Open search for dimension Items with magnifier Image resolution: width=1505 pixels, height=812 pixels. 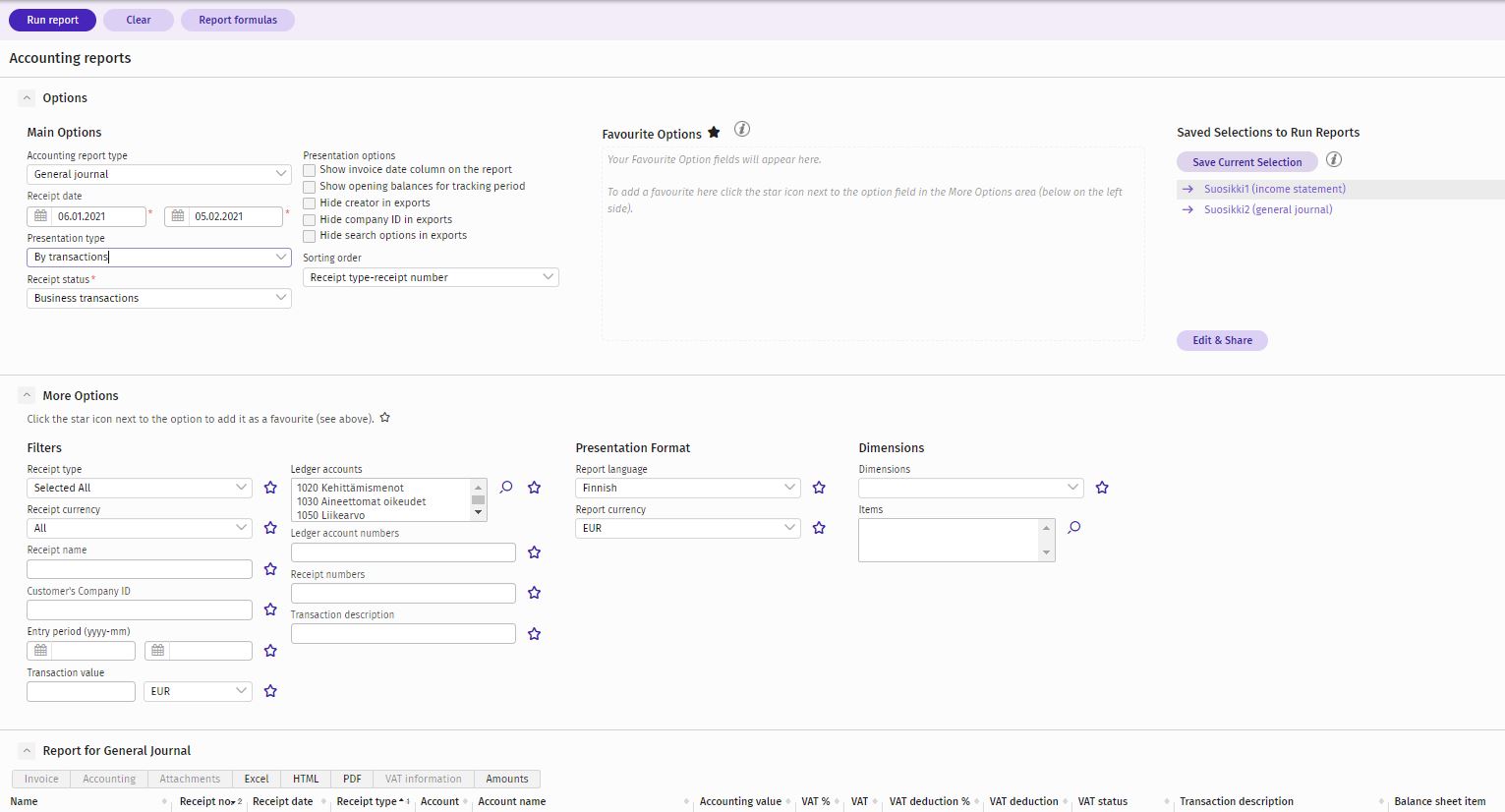[1074, 528]
